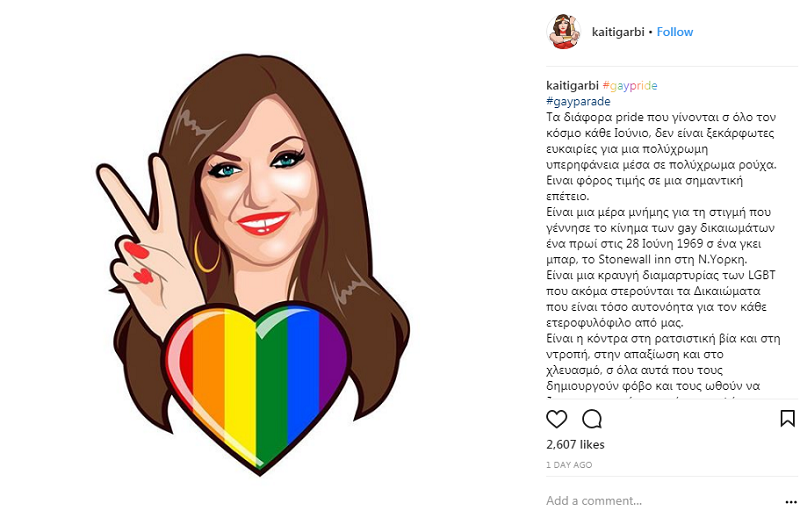Screen dimensions: 800x525
Task: Focus the Add a comment field
Action: point(663,501)
